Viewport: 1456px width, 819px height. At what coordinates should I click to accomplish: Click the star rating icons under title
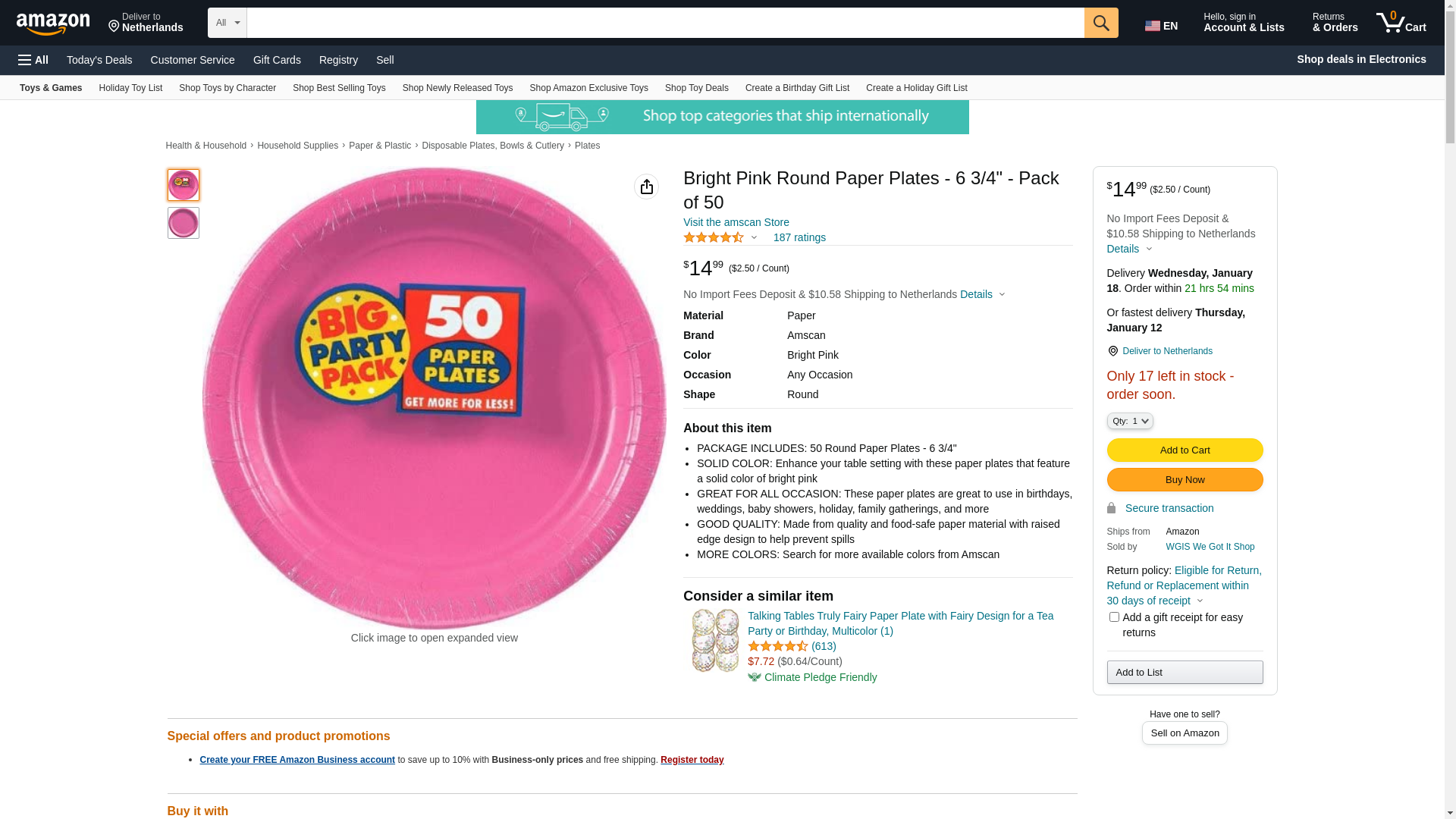point(714,238)
